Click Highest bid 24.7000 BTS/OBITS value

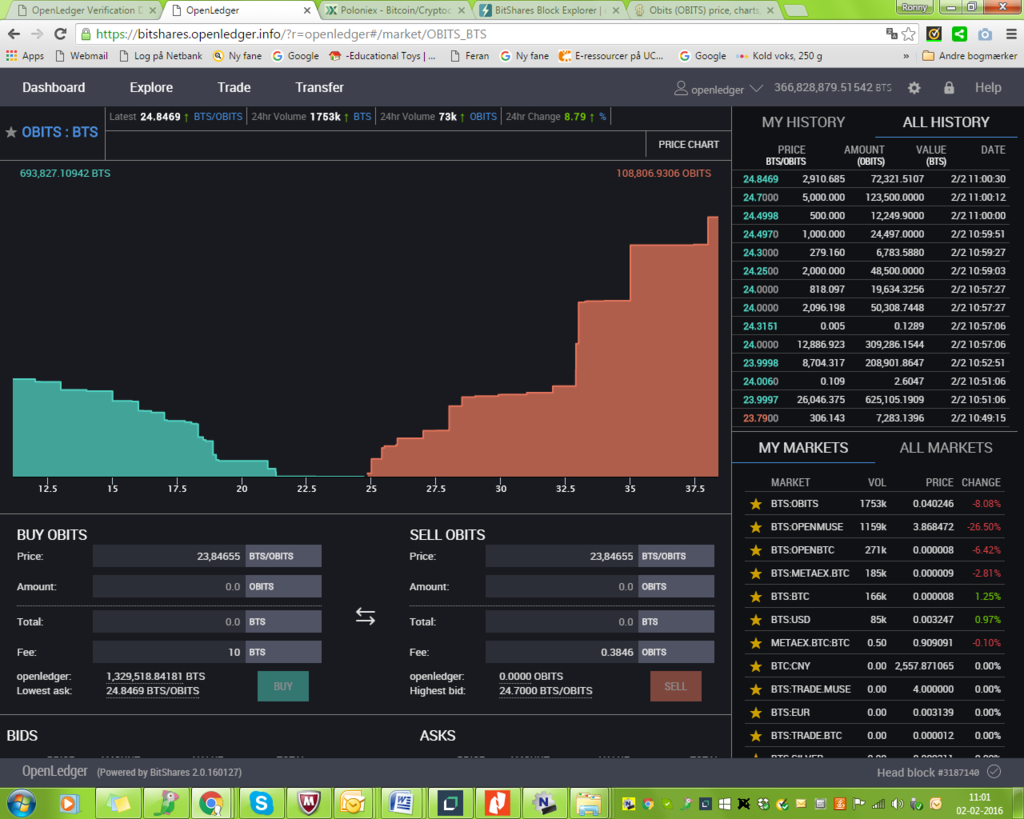545,691
